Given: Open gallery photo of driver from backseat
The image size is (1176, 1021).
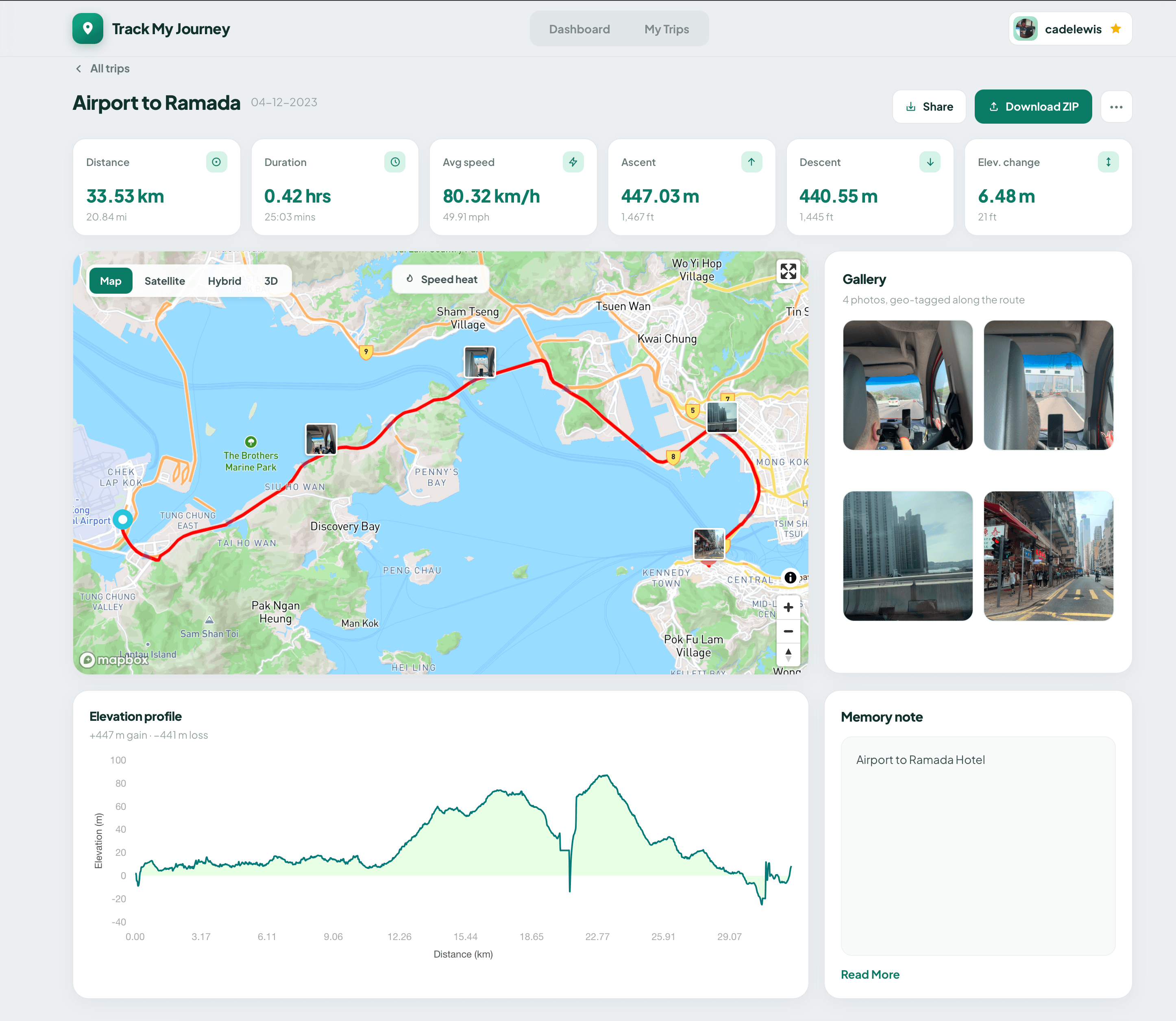Looking at the screenshot, I should (908, 385).
